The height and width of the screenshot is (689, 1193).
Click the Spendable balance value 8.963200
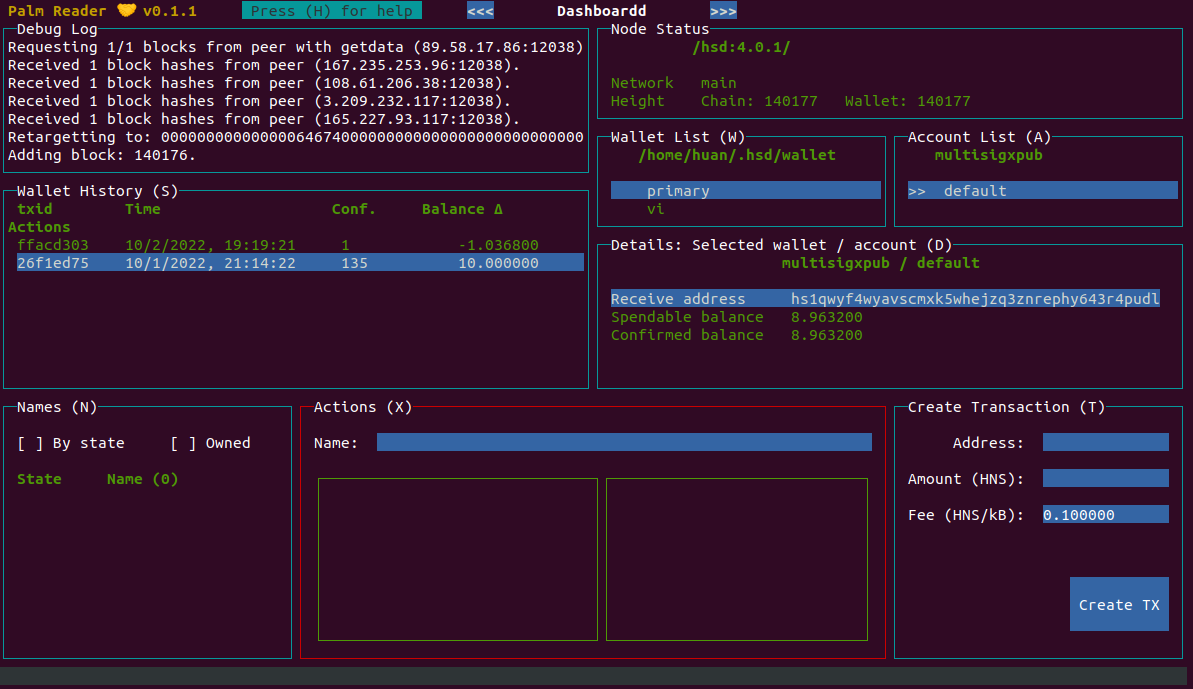click(x=826, y=316)
